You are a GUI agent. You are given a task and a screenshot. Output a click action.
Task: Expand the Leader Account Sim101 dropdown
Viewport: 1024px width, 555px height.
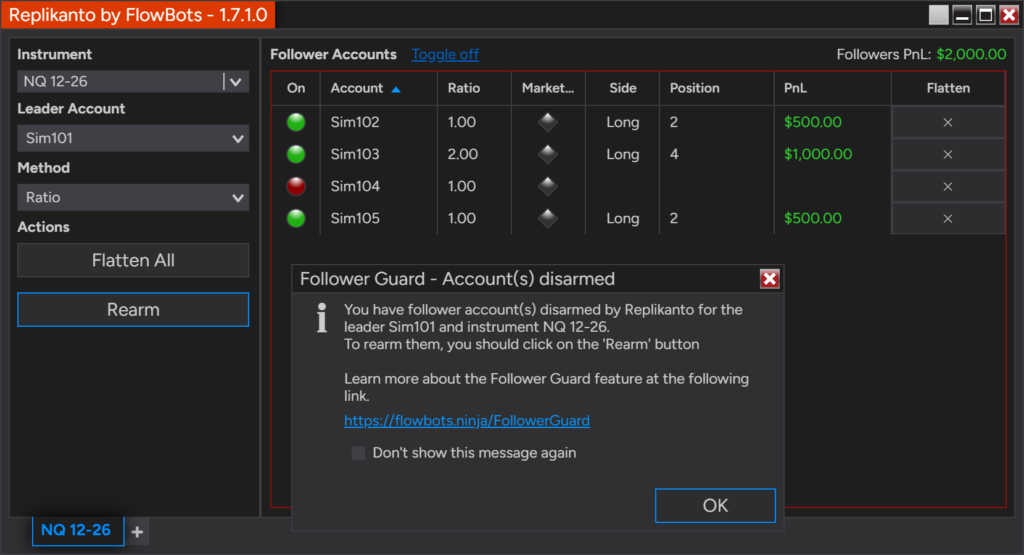[x=133, y=138]
